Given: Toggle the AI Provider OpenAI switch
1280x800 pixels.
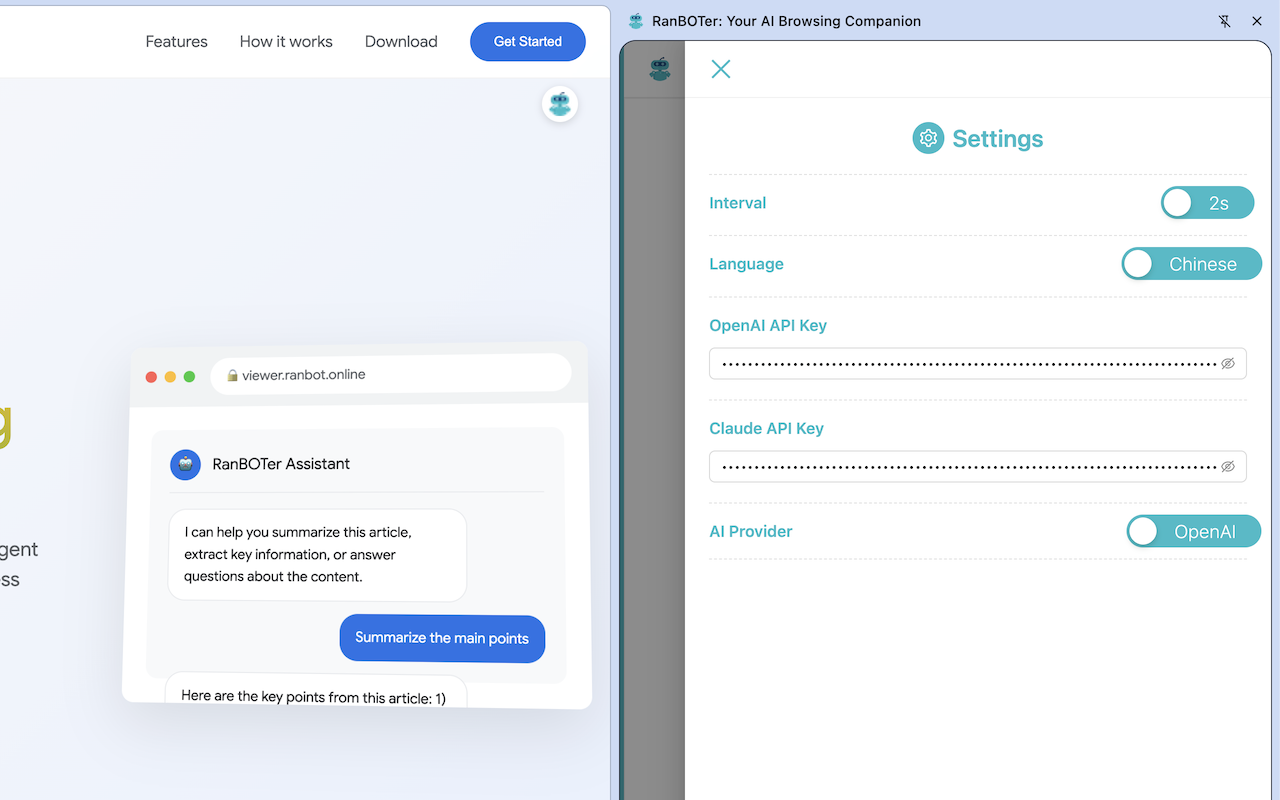Looking at the screenshot, I should point(1194,531).
